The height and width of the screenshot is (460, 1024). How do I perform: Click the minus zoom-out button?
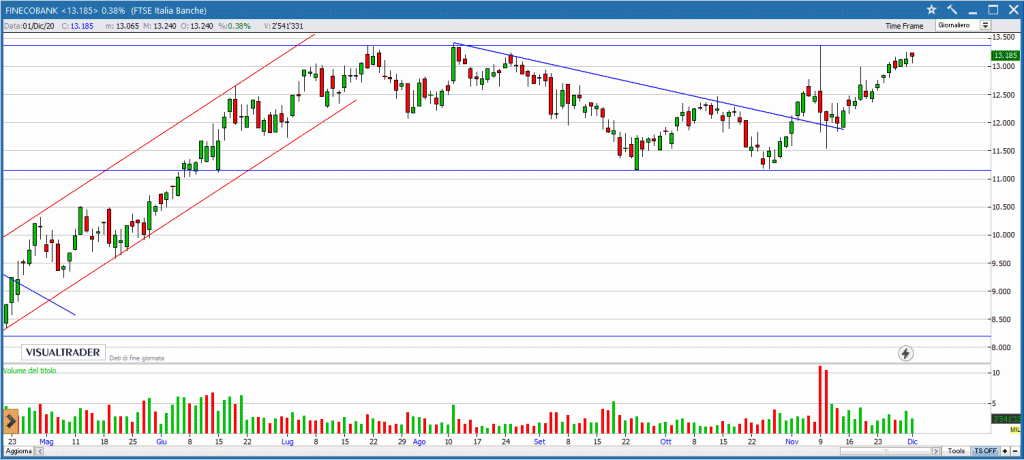(1015, 451)
